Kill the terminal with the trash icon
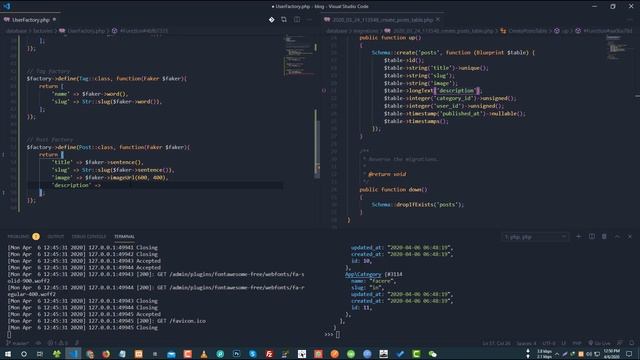The image size is (640, 360). tap(604, 237)
